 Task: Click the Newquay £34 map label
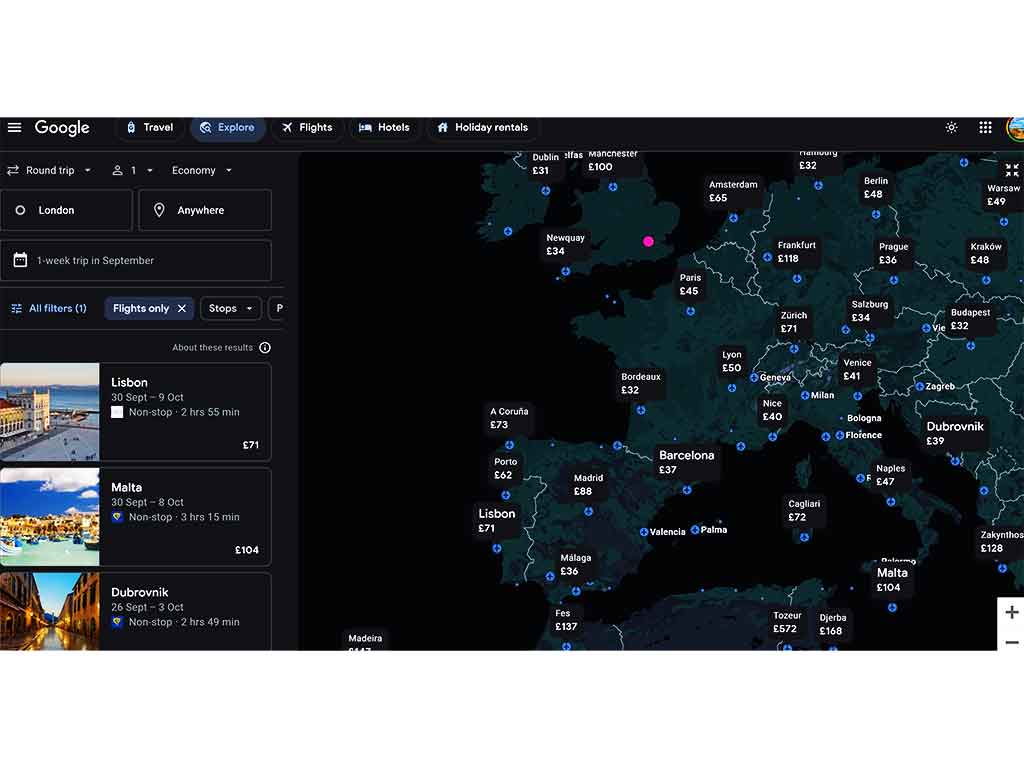pos(565,244)
